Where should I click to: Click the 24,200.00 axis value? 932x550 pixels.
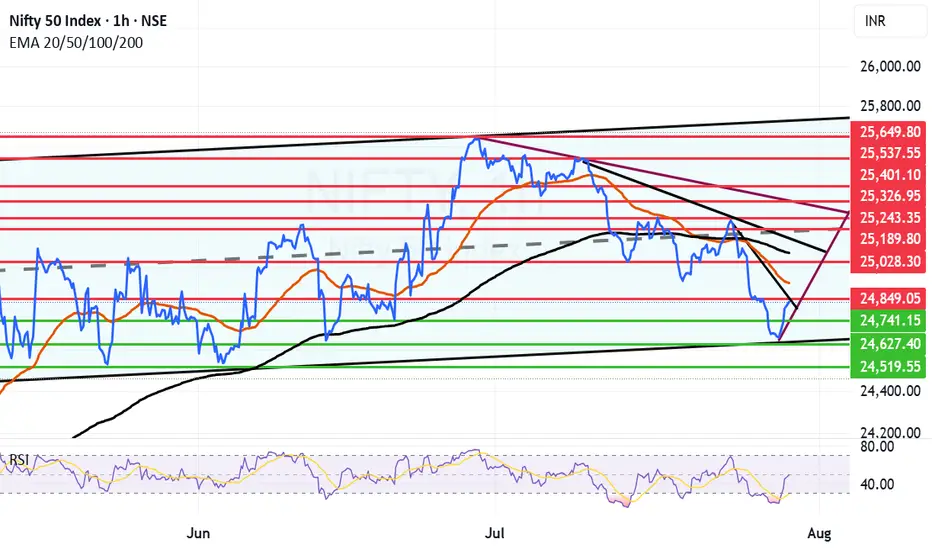[890, 432]
